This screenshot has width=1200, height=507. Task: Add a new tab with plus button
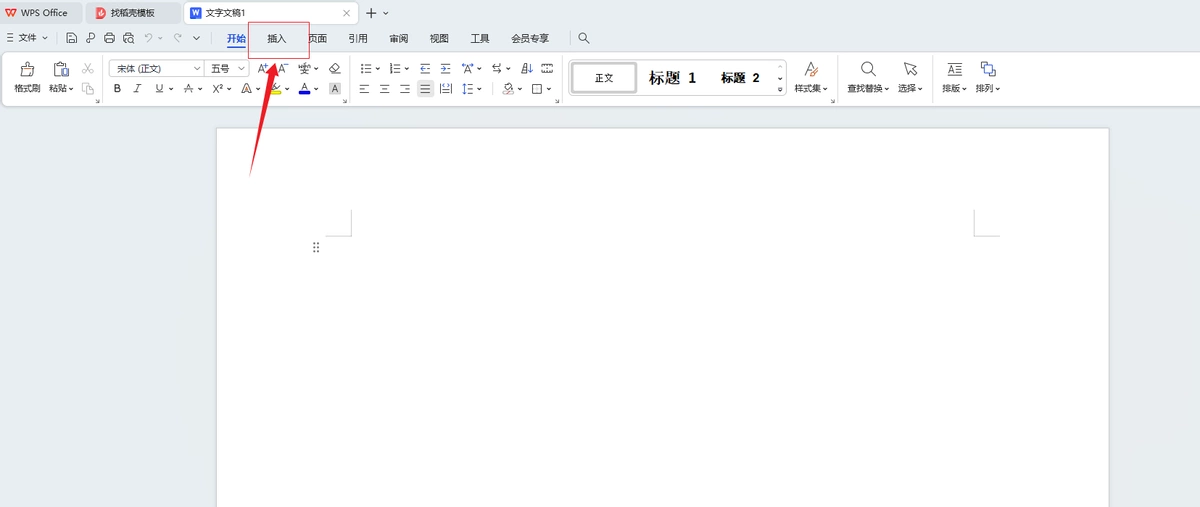(x=371, y=13)
